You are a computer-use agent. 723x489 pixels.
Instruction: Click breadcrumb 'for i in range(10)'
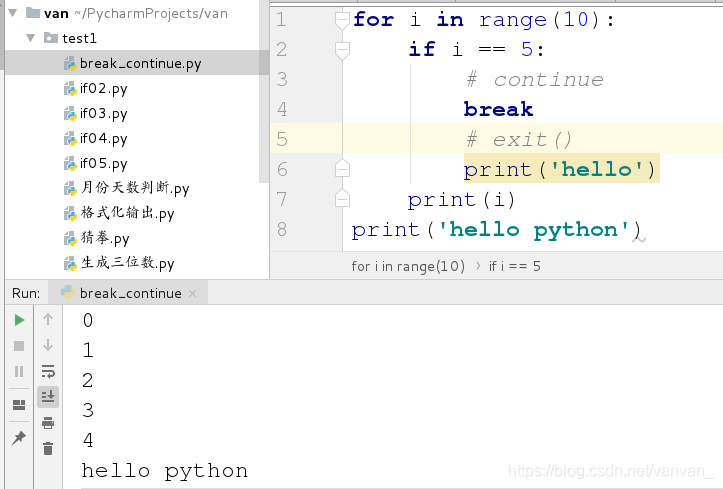(x=408, y=266)
